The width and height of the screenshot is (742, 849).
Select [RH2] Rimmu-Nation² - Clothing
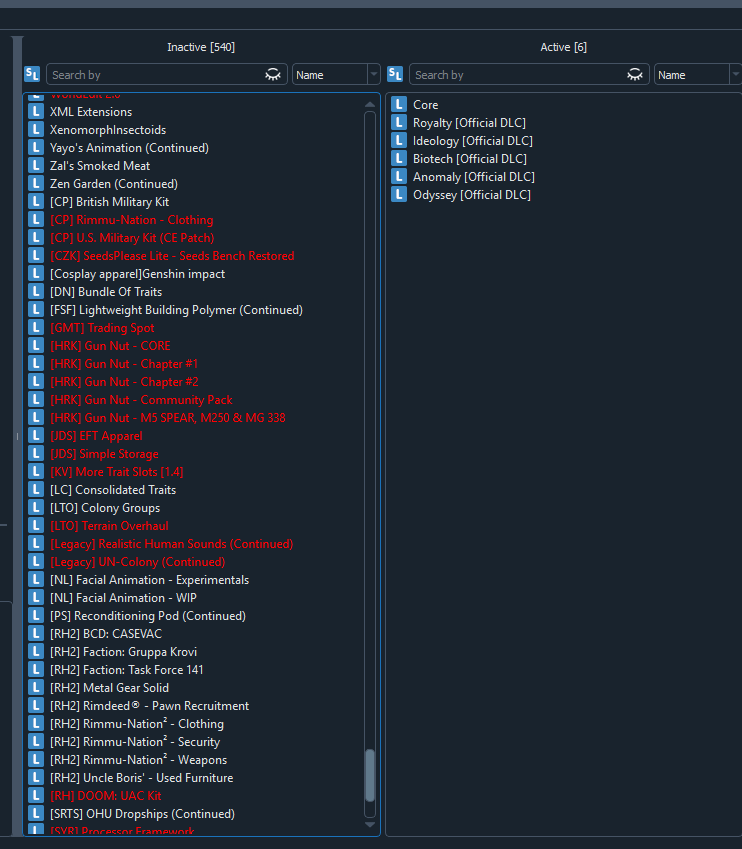(137, 723)
